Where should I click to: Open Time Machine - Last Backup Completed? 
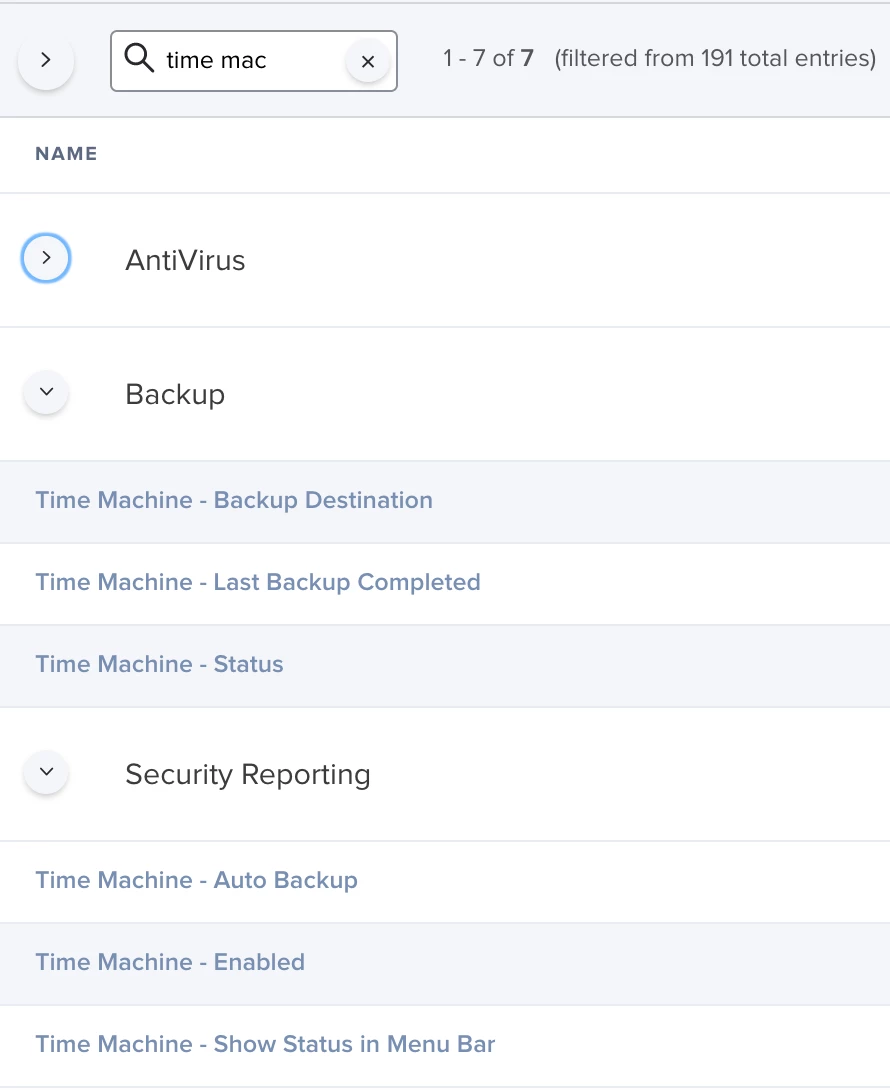[258, 583]
